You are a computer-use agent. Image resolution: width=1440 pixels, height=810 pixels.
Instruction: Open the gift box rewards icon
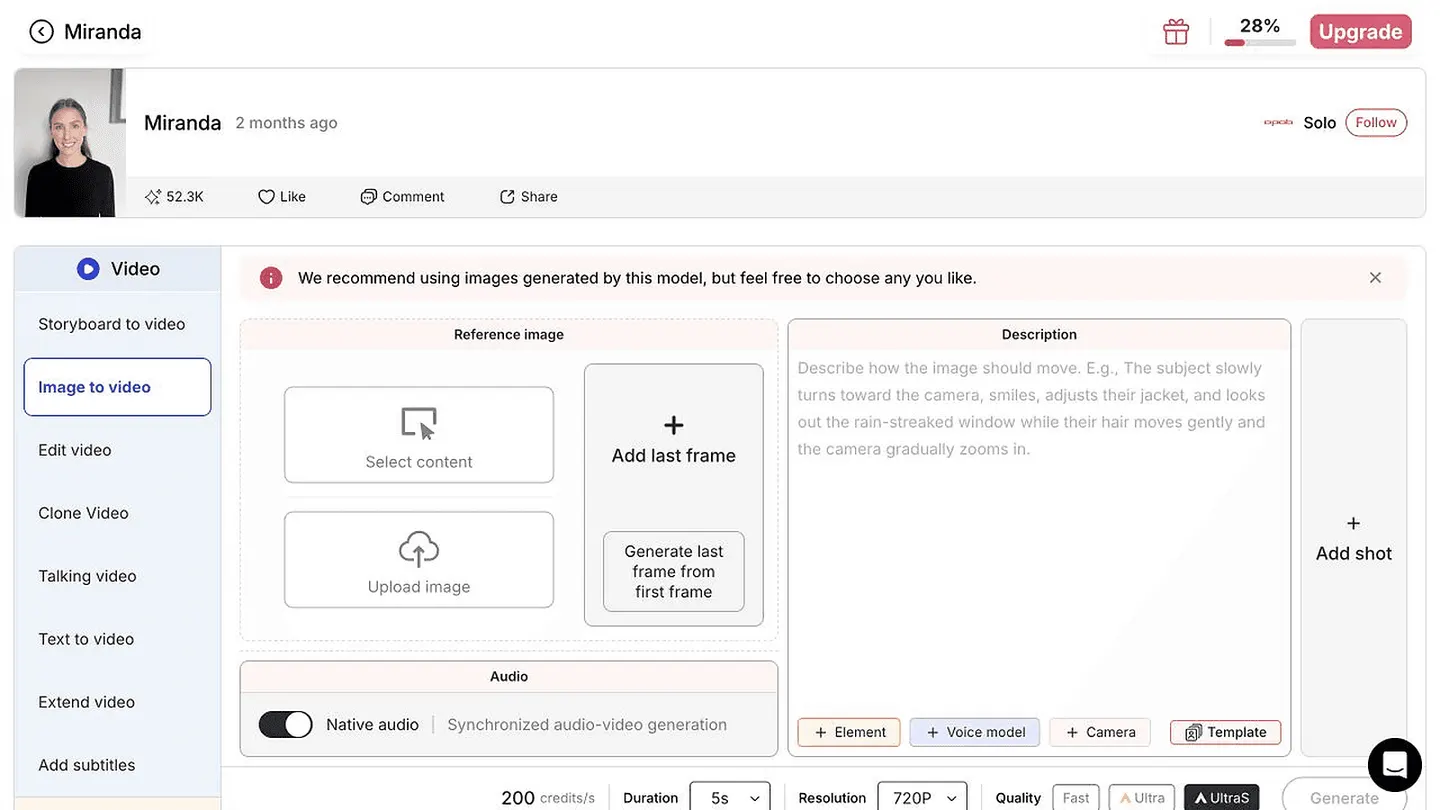coord(1176,32)
